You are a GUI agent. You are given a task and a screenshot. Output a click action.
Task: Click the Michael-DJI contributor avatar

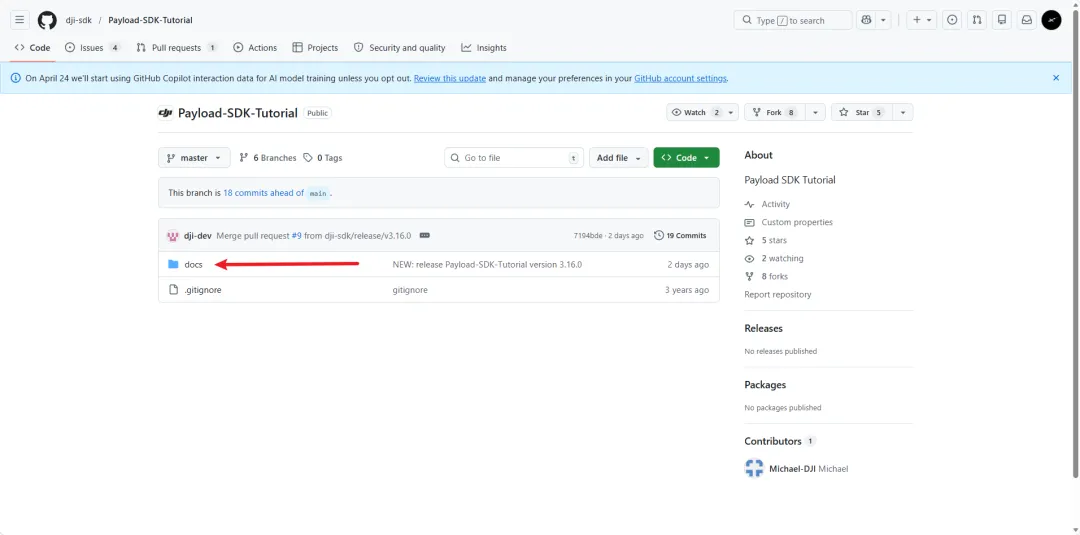point(754,469)
